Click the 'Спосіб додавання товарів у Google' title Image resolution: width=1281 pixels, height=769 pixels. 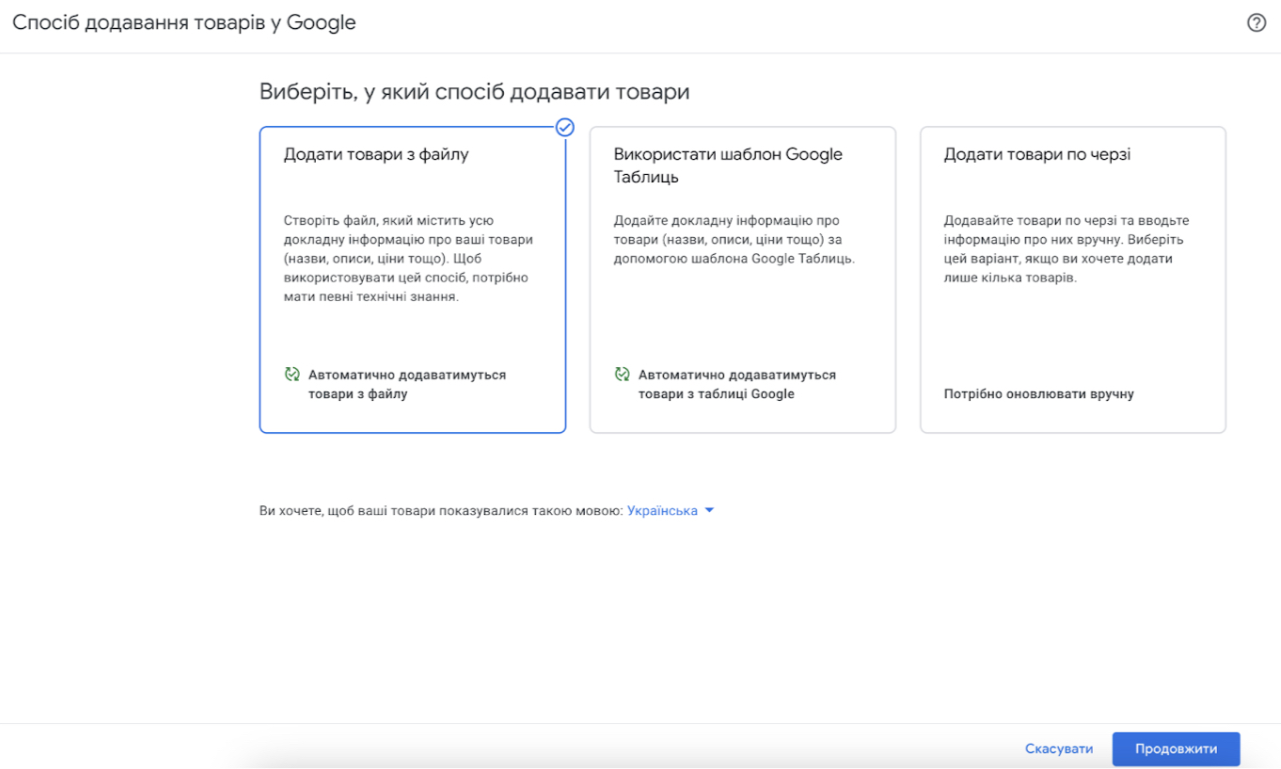[x=184, y=21]
